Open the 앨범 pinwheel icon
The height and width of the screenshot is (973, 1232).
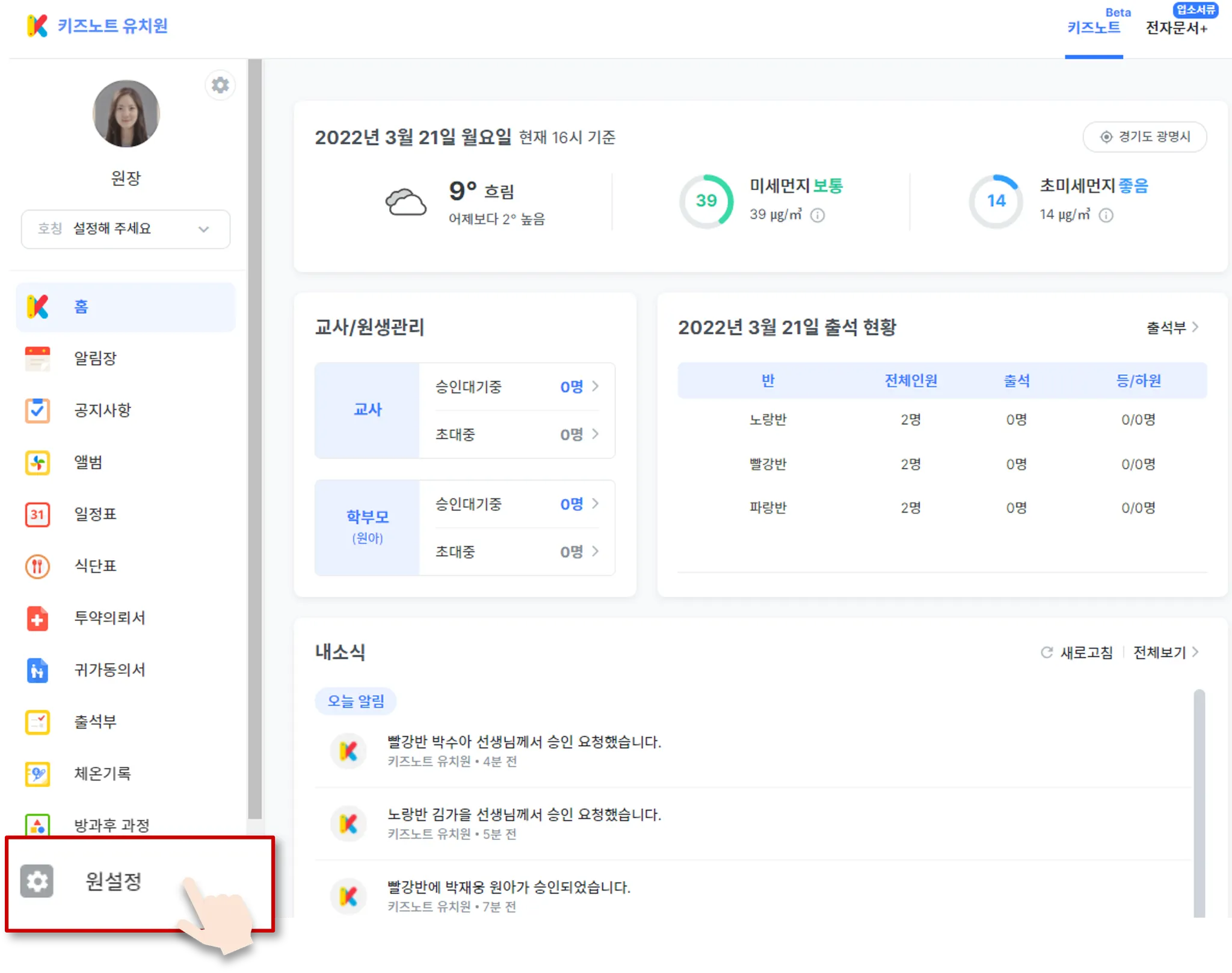(x=37, y=463)
